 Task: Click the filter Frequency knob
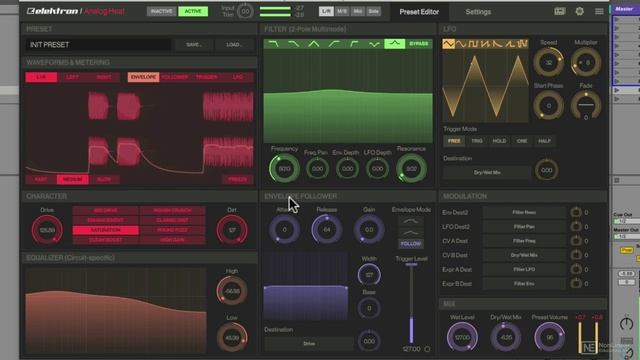[x=284, y=168]
